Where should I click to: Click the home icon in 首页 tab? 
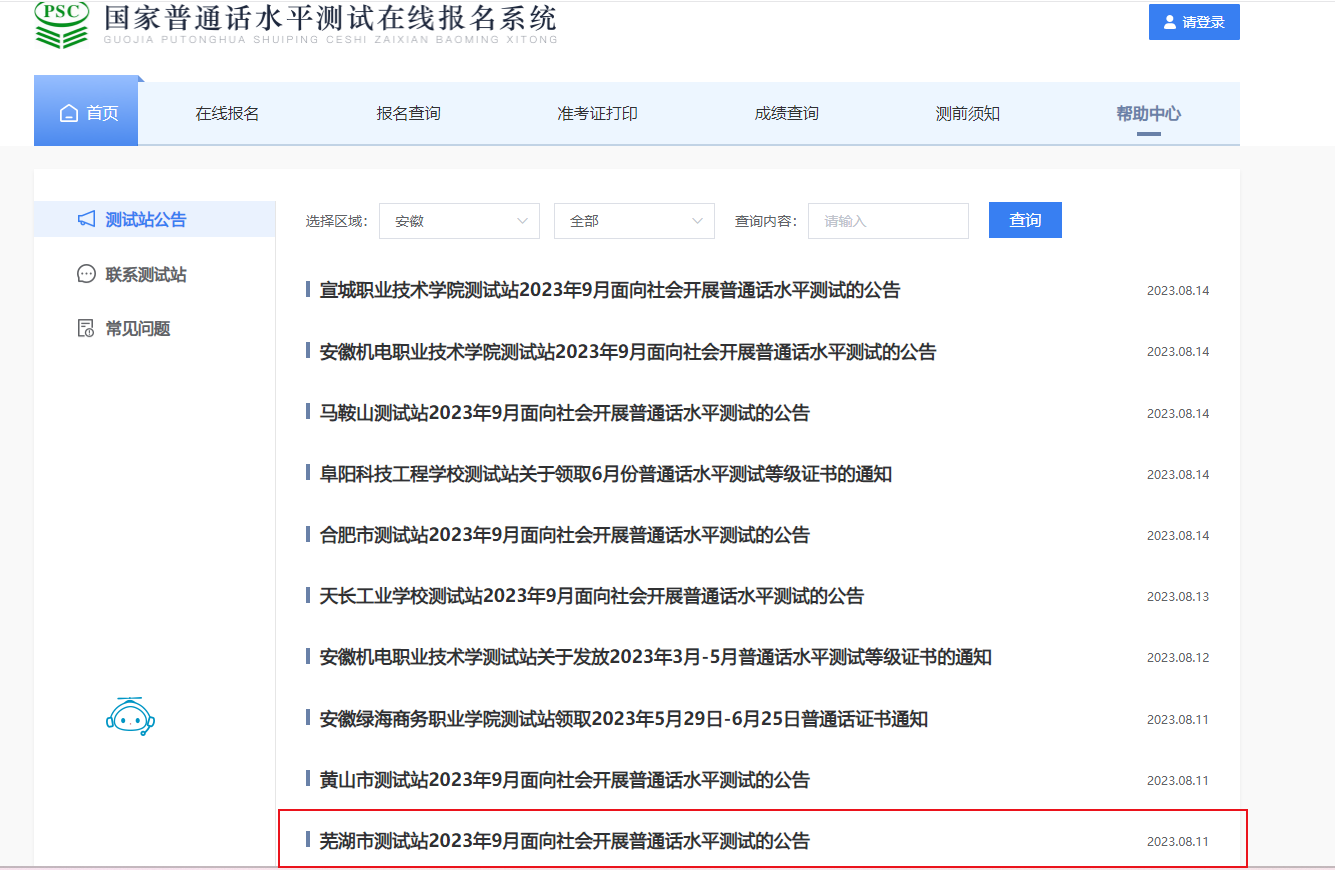click(x=69, y=114)
